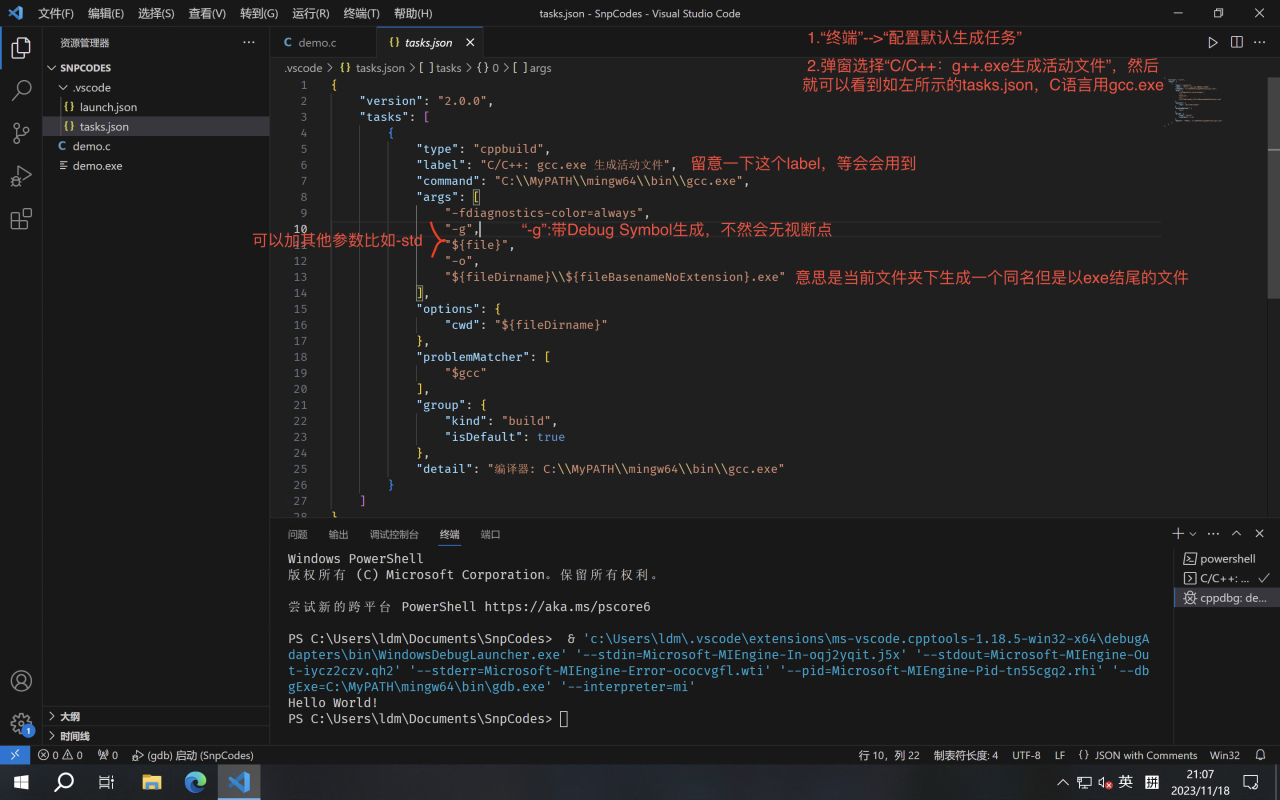Click line and column indicator 行 10, 列 22

889,755
